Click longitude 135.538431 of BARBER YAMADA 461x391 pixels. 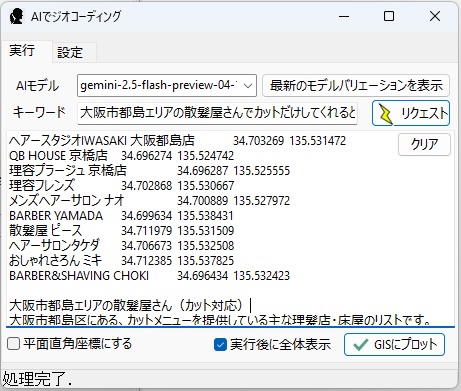point(205,216)
